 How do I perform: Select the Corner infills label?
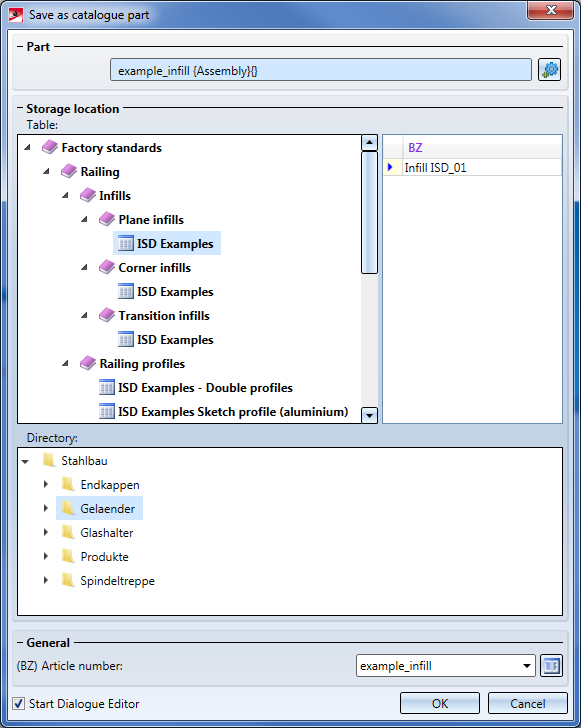pos(155,267)
